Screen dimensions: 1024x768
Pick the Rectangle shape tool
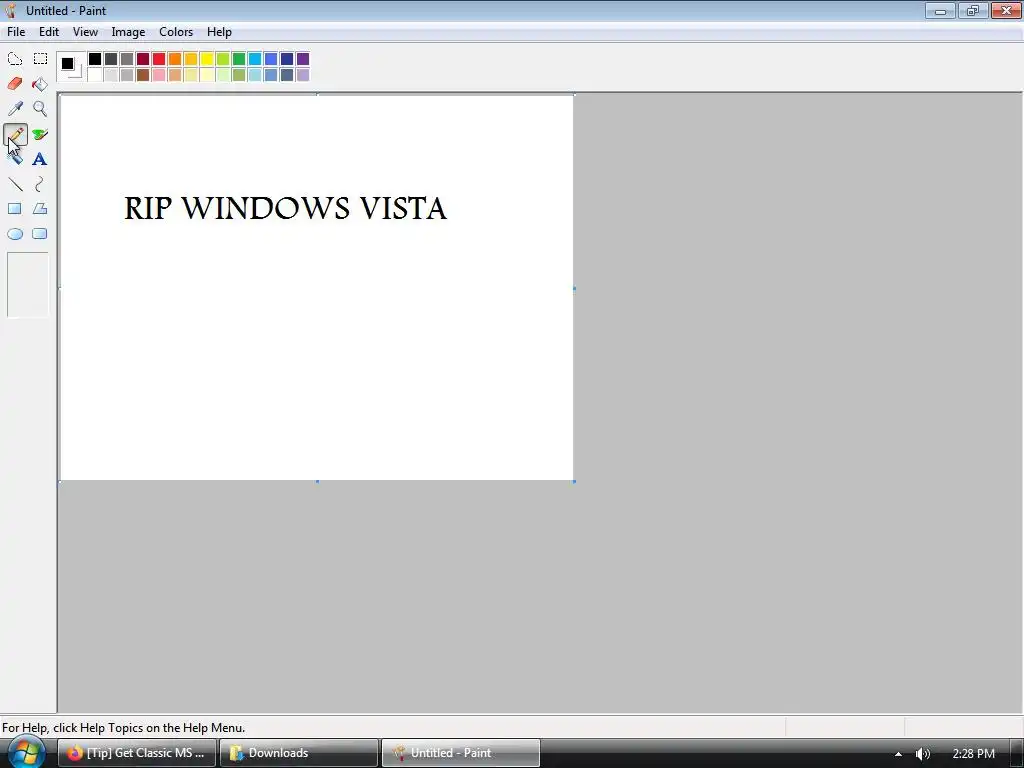click(15, 209)
